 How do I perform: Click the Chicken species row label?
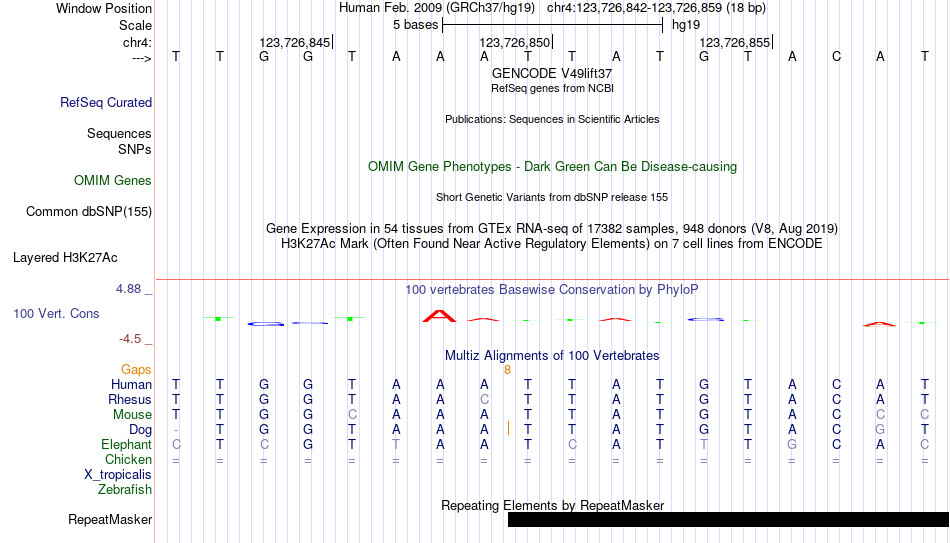click(128, 459)
